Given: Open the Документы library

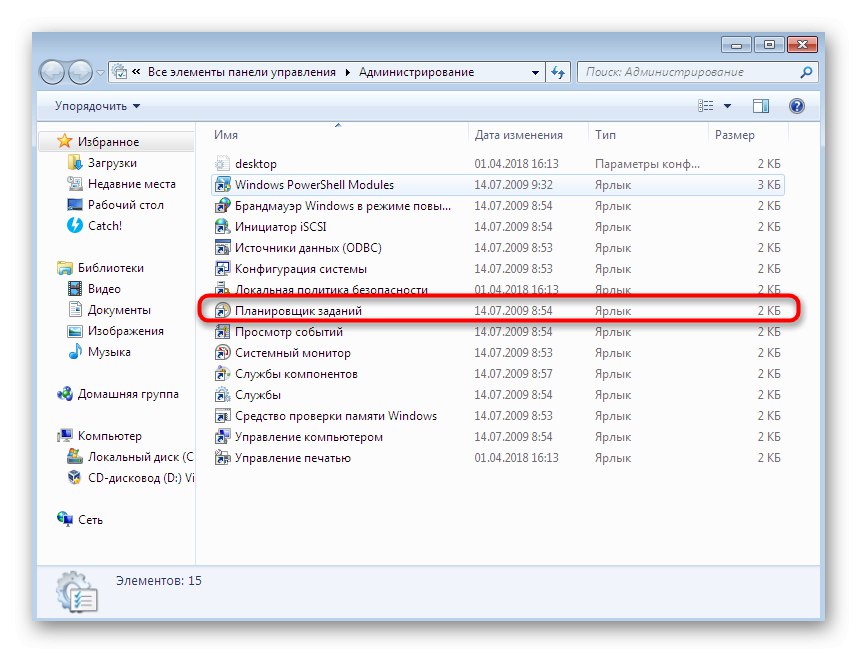Looking at the screenshot, I should (x=119, y=310).
